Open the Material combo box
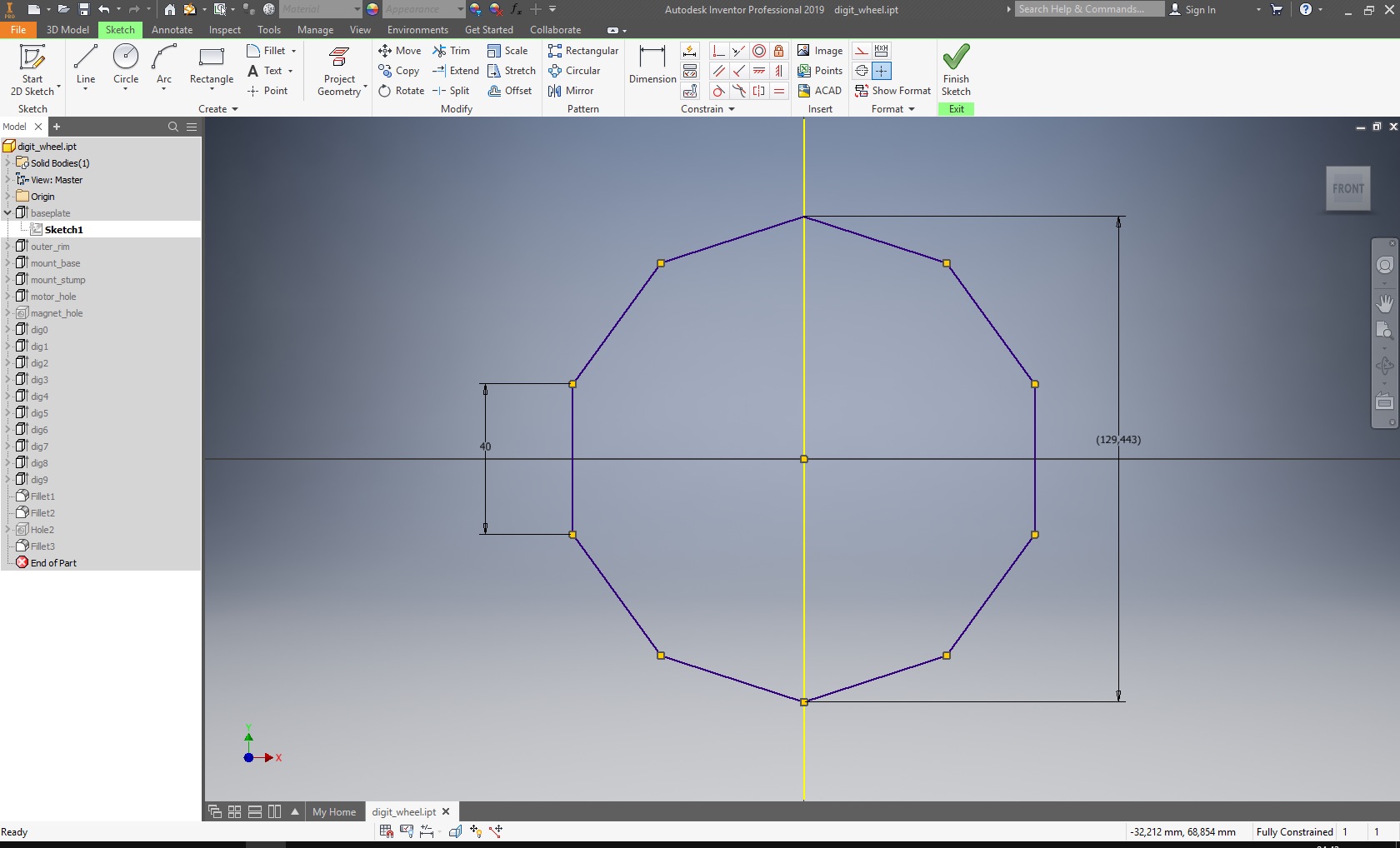This screenshot has width=1400, height=848. pyautogui.click(x=320, y=9)
